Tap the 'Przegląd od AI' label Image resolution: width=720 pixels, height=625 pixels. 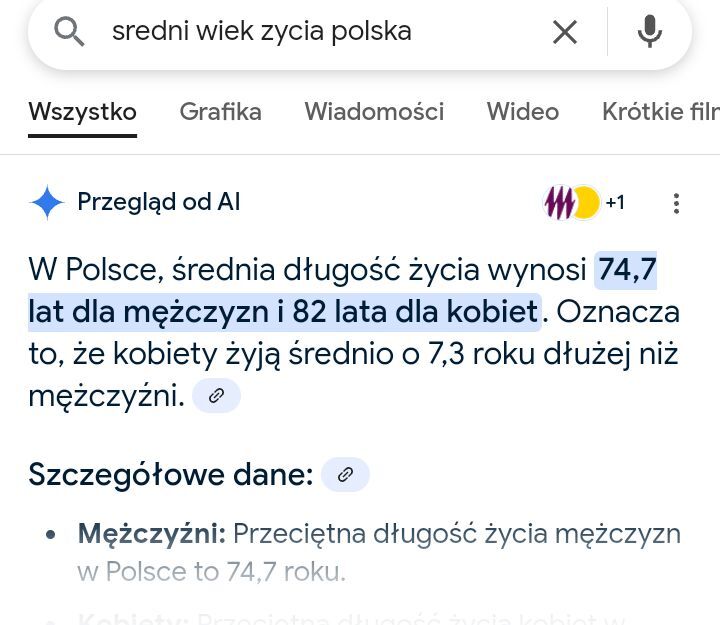159,203
